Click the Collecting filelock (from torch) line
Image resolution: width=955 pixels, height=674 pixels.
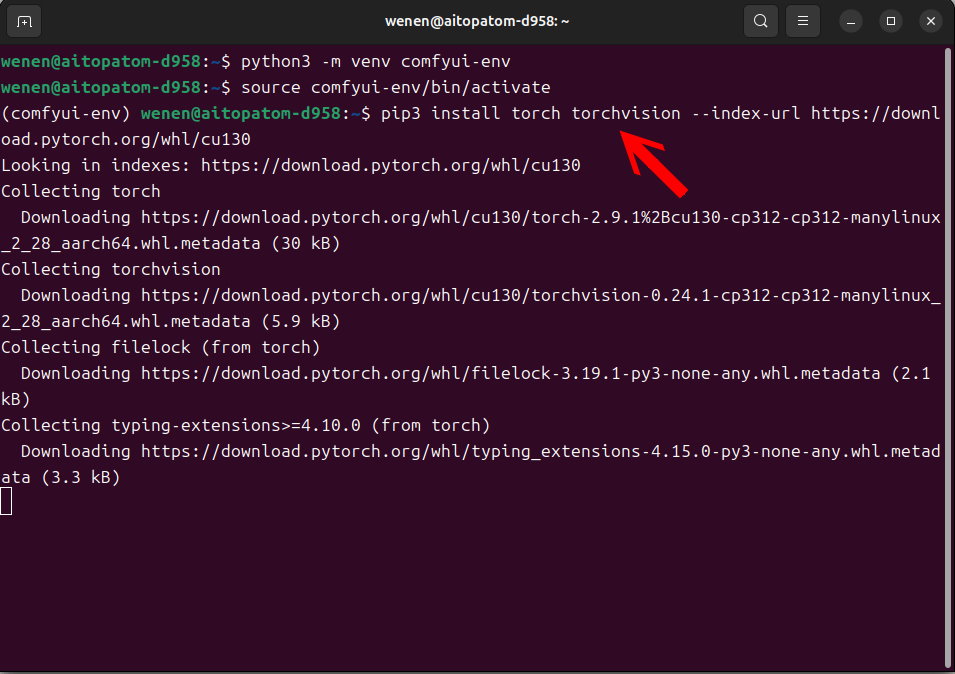(x=160, y=347)
